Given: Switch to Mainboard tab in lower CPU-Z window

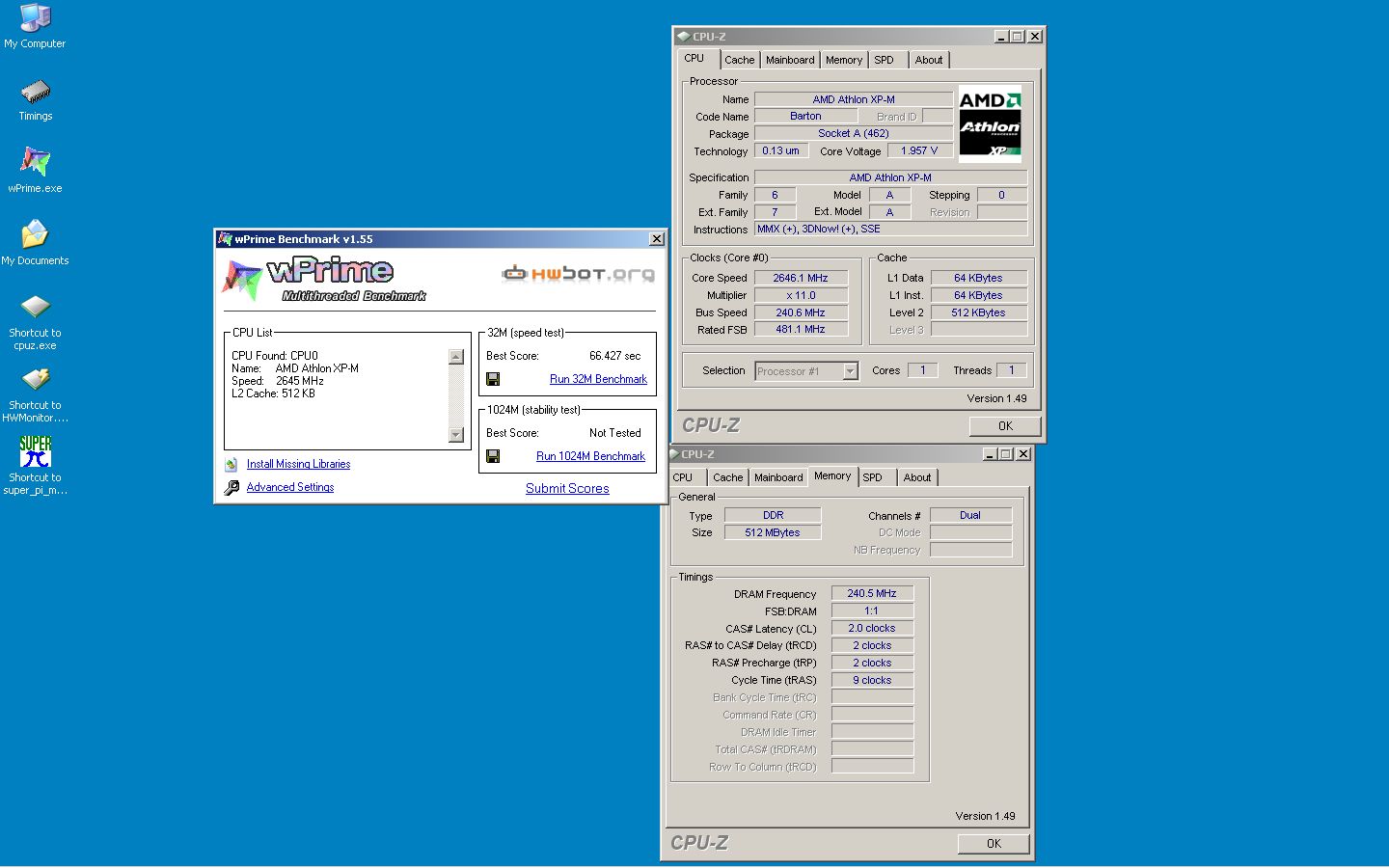Looking at the screenshot, I should pos(778,477).
